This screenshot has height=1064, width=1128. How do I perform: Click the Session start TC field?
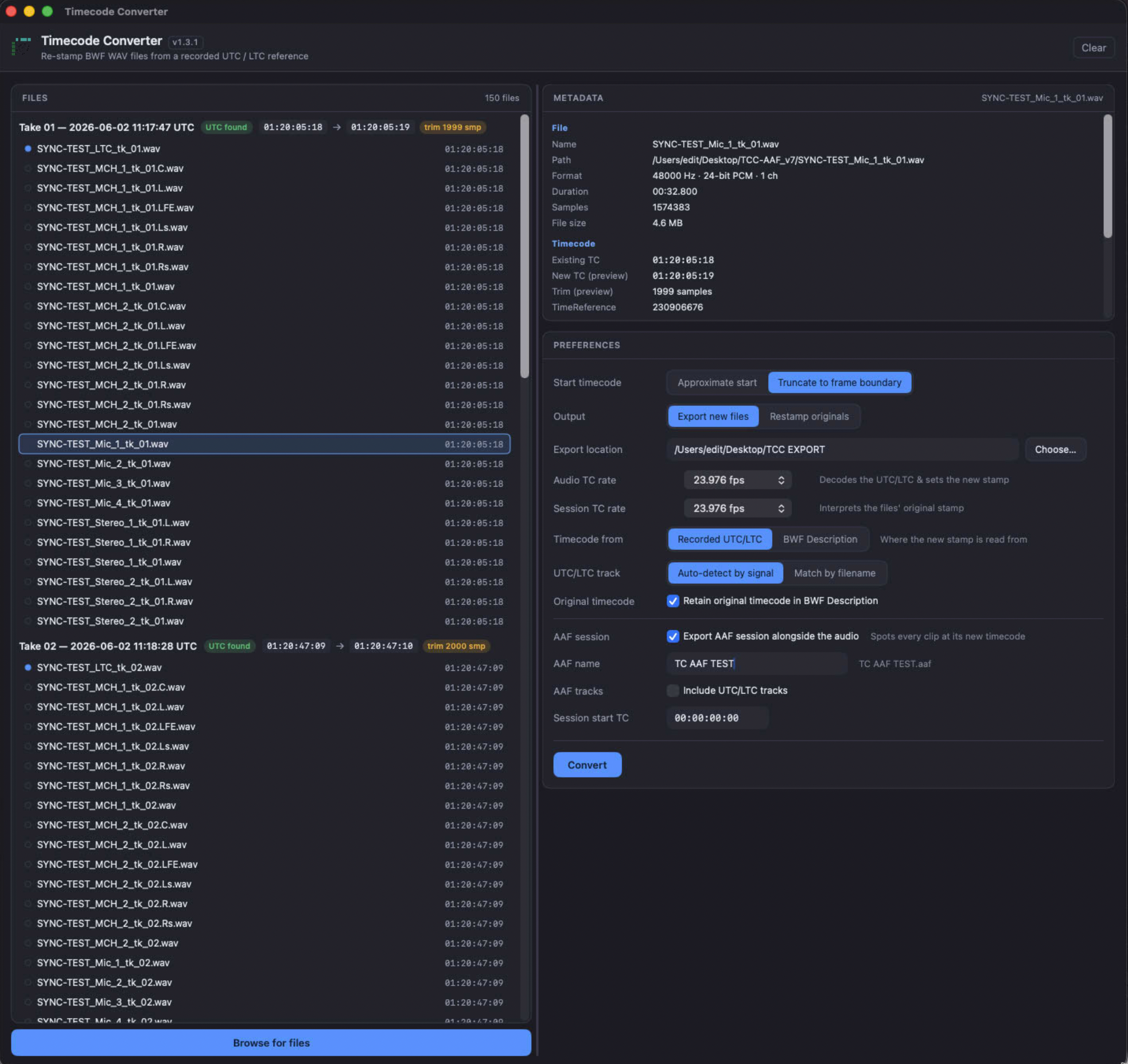coord(717,718)
